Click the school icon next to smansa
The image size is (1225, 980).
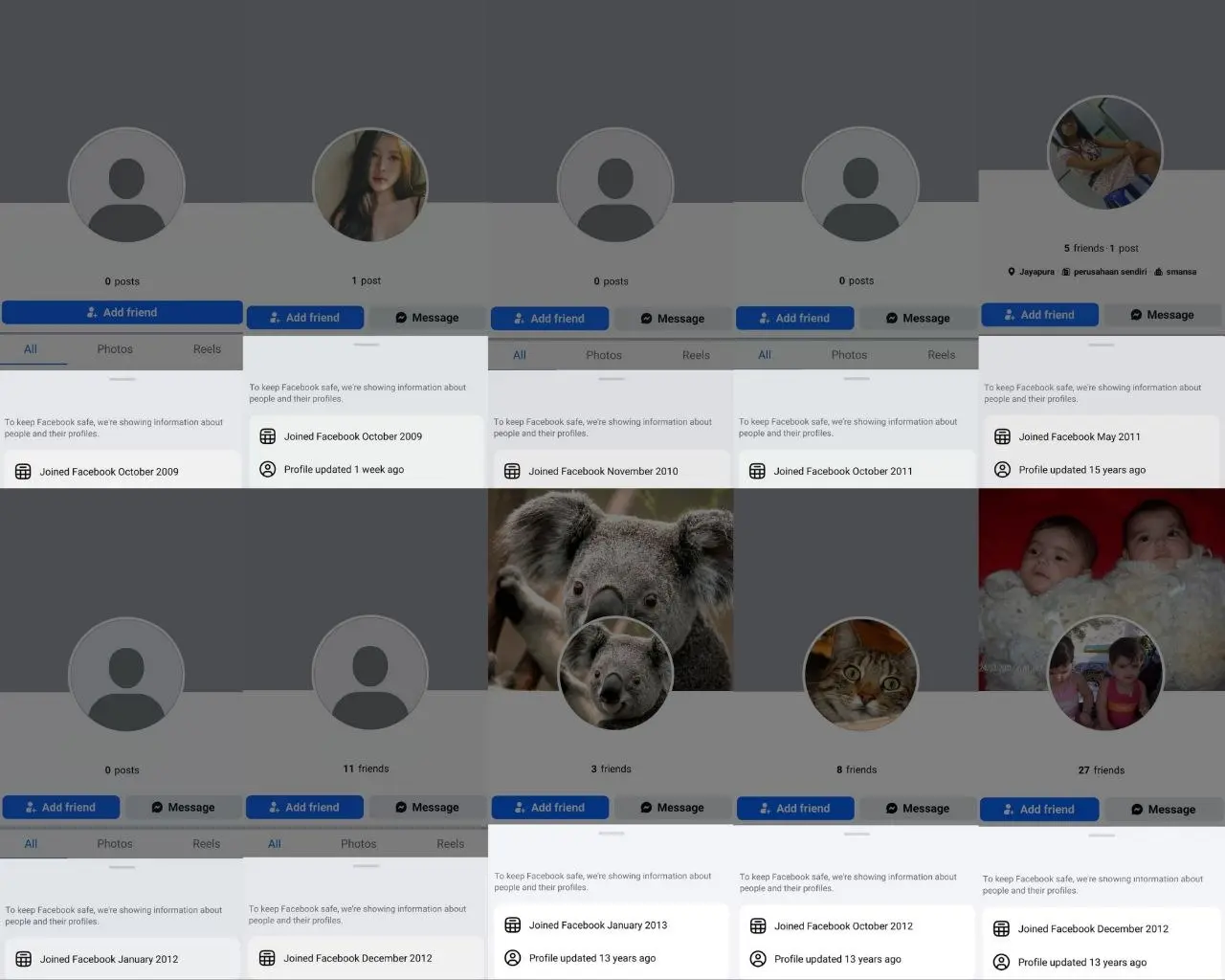click(x=1158, y=272)
